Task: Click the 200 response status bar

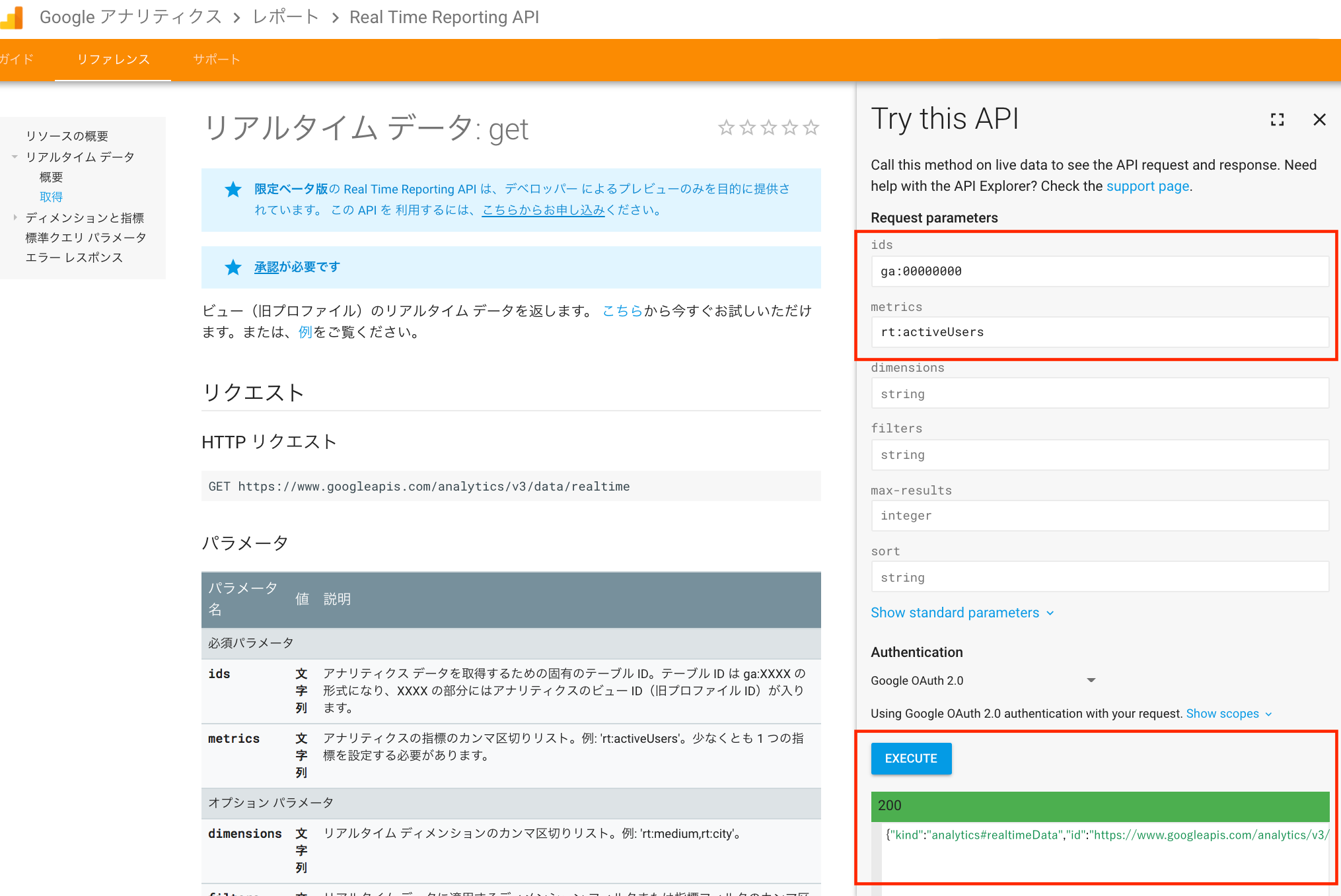Action: (x=1100, y=806)
